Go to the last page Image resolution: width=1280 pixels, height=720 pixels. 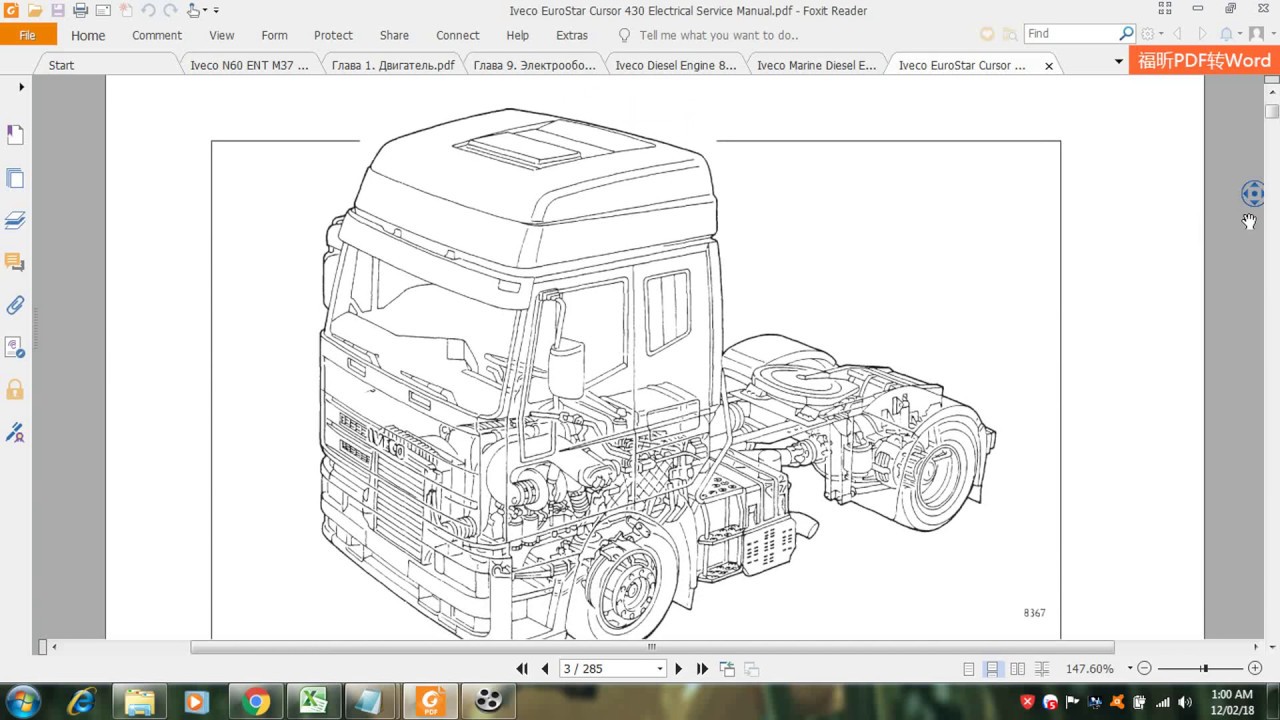coord(702,669)
